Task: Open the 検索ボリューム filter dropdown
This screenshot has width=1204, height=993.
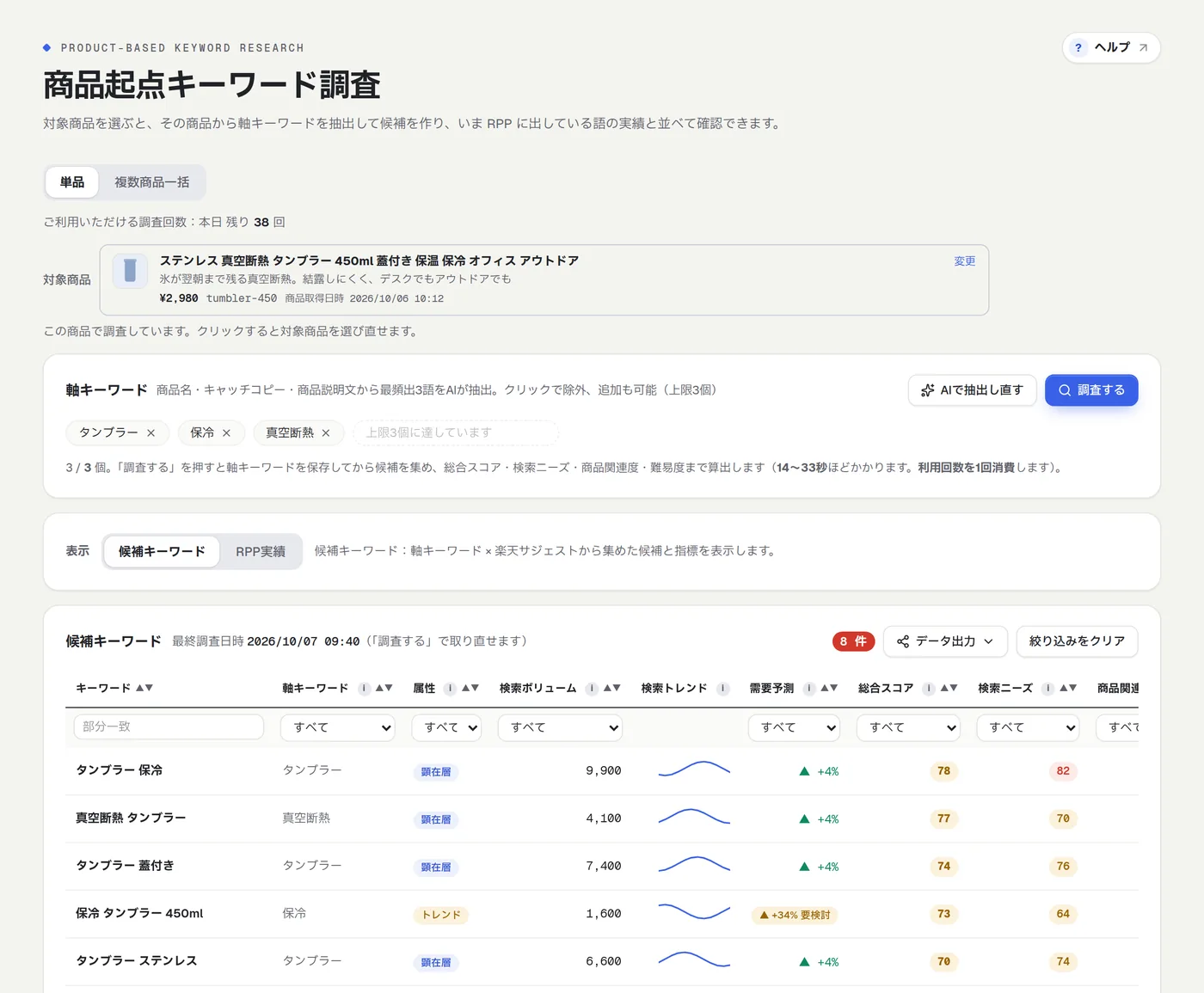Action: (560, 728)
